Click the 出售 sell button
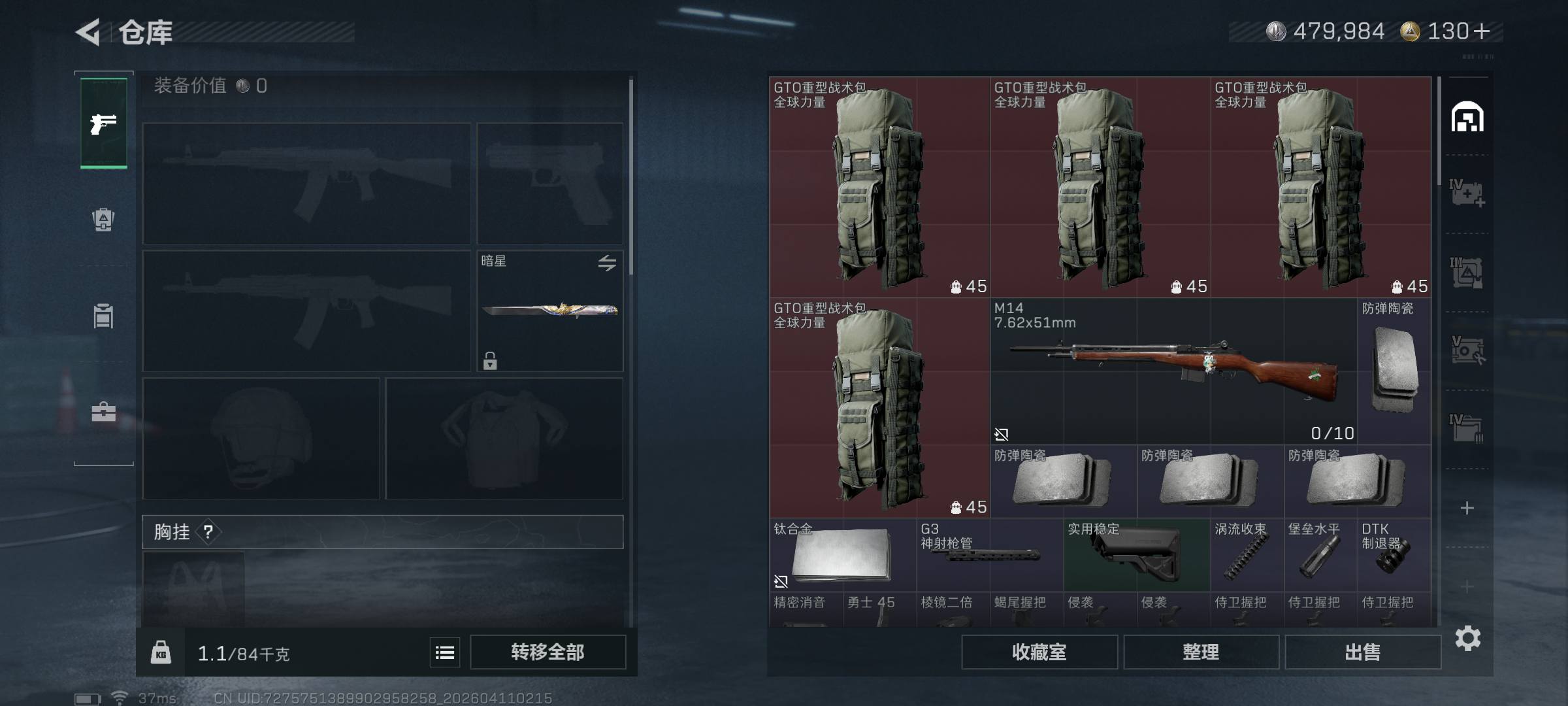Screen dimensions: 1568x706 point(1363,652)
